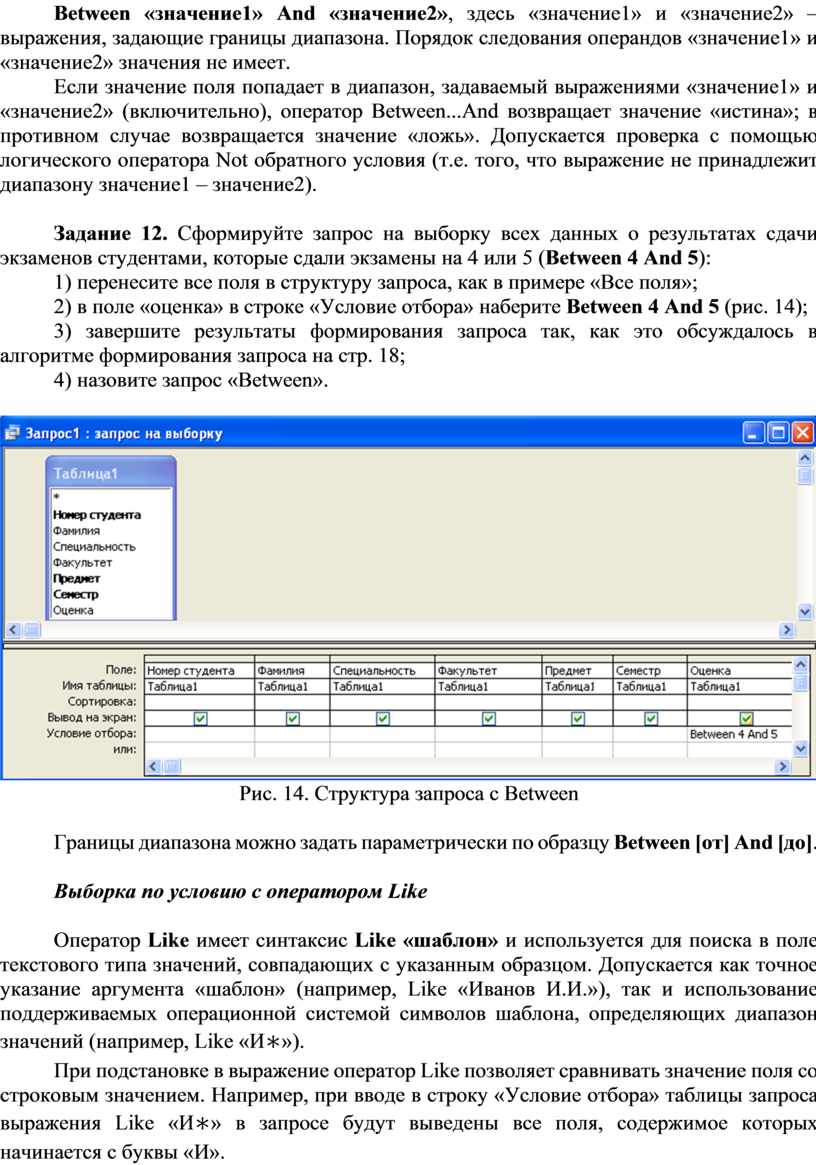816x1165 pixels.
Task: Click Поле cell containing Факультет
Action: coord(488,670)
